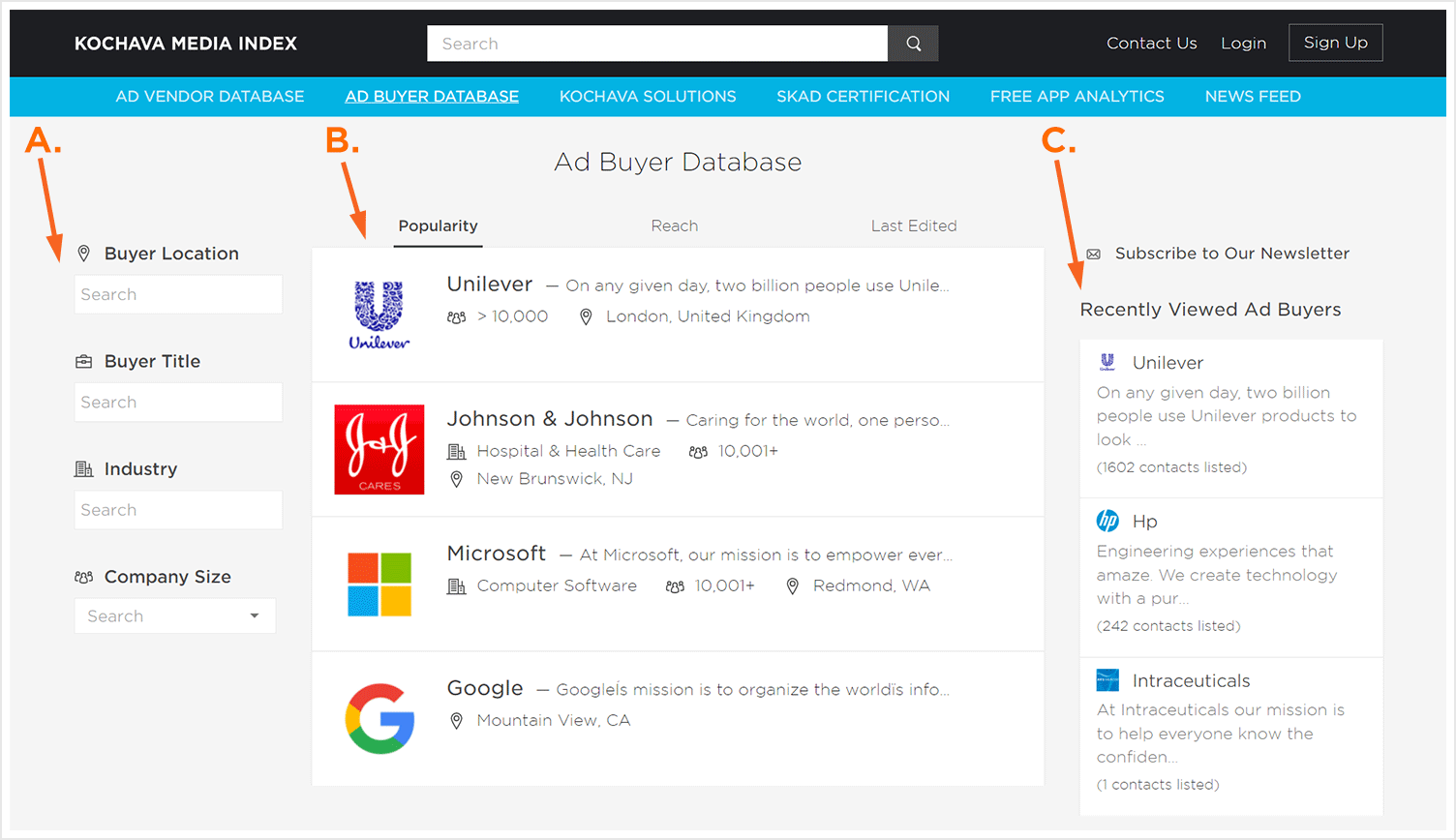The width and height of the screenshot is (1456, 840).
Task: Open the News Feed menu item
Action: point(1253,97)
